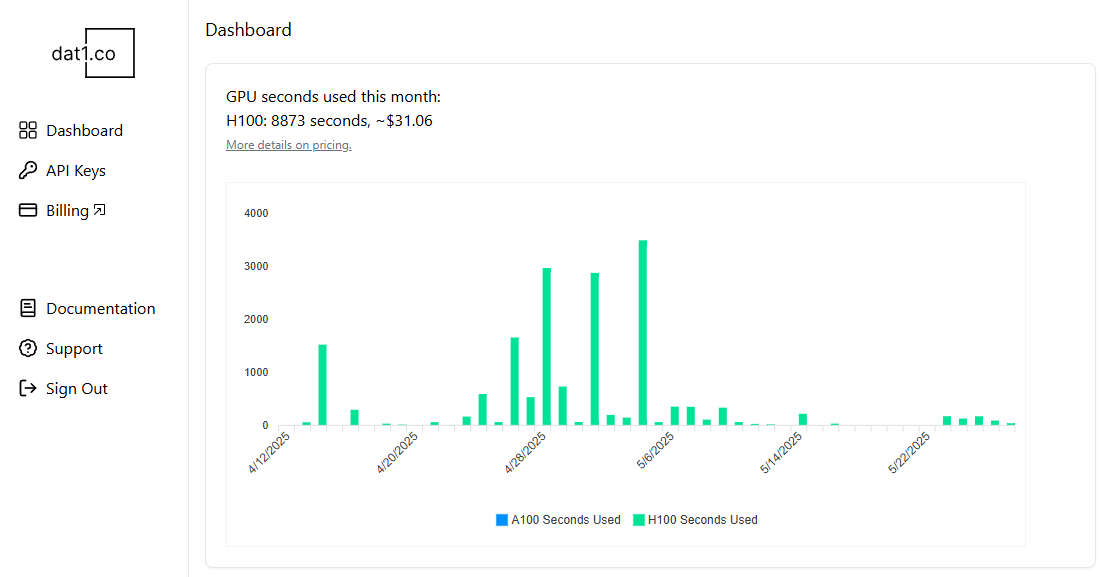The width and height of the screenshot is (1108, 577).
Task: Click the Billing credit card icon
Action: click(x=28, y=211)
